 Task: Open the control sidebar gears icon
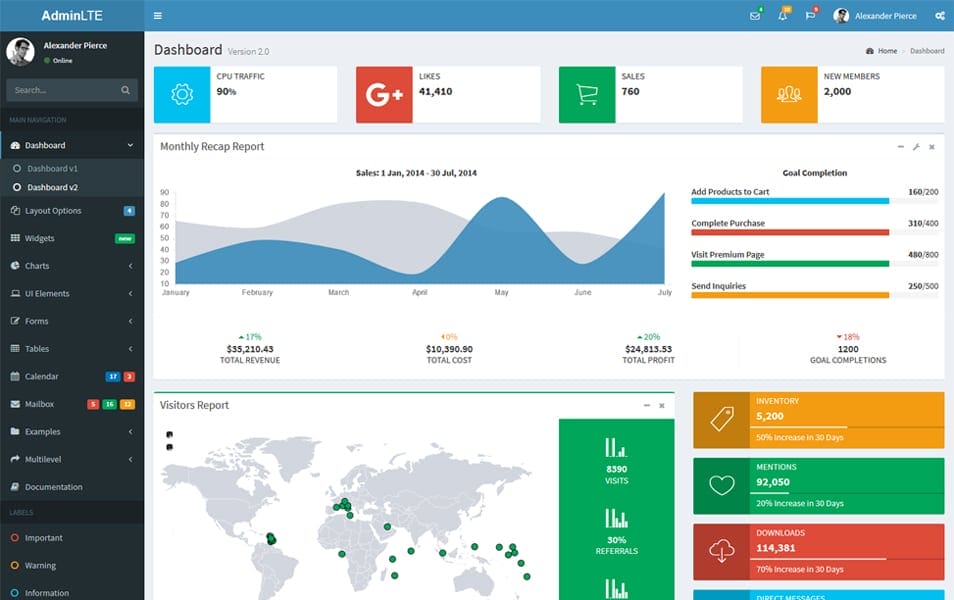(x=940, y=15)
